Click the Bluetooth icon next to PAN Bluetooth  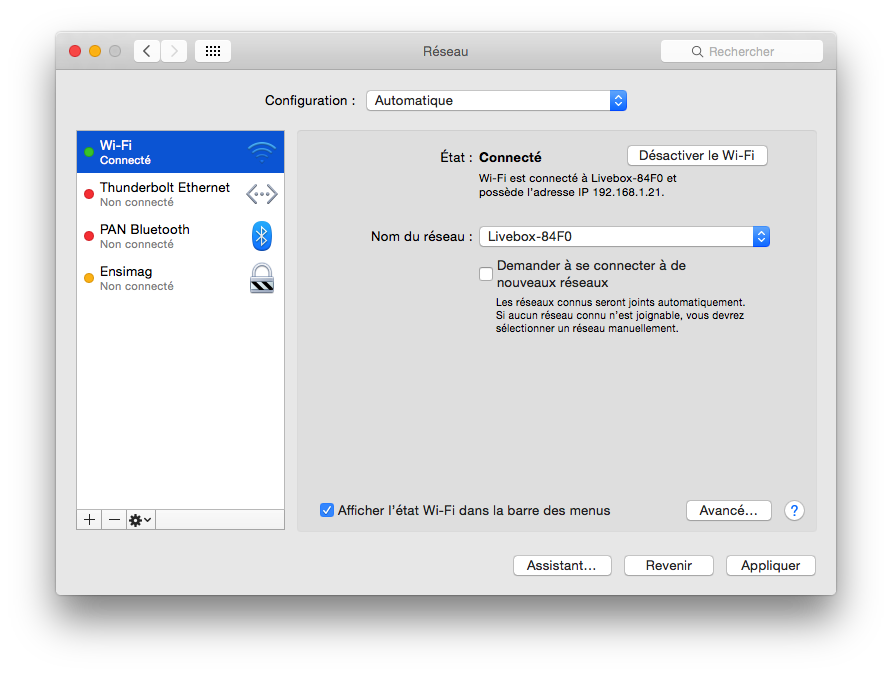click(262, 236)
